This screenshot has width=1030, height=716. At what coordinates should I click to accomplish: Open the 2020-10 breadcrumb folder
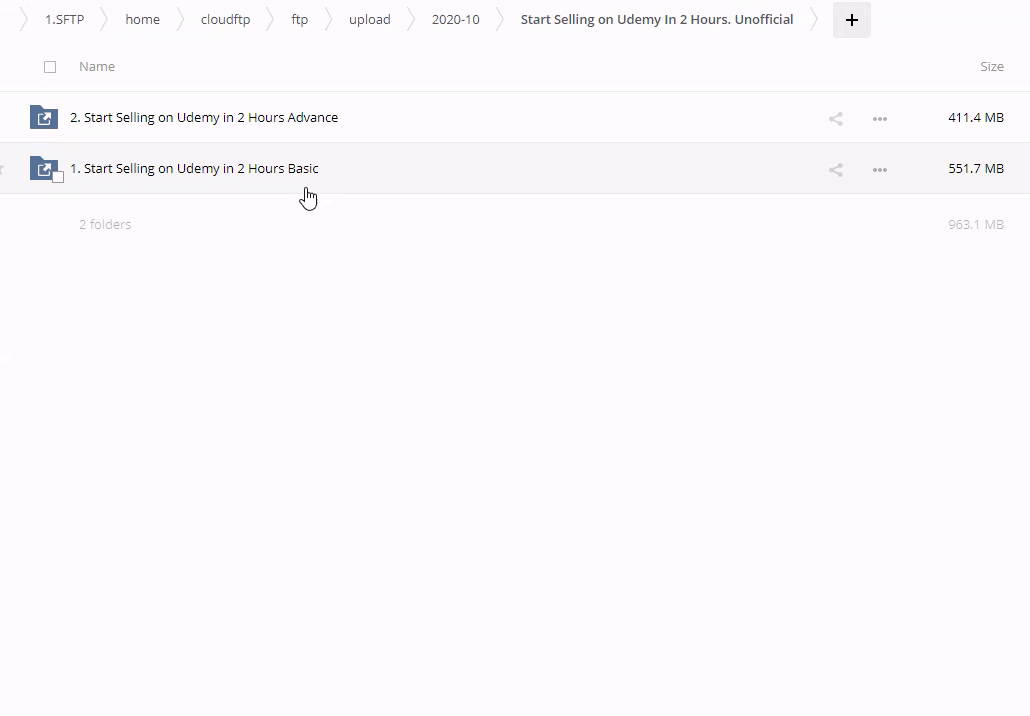(x=455, y=20)
